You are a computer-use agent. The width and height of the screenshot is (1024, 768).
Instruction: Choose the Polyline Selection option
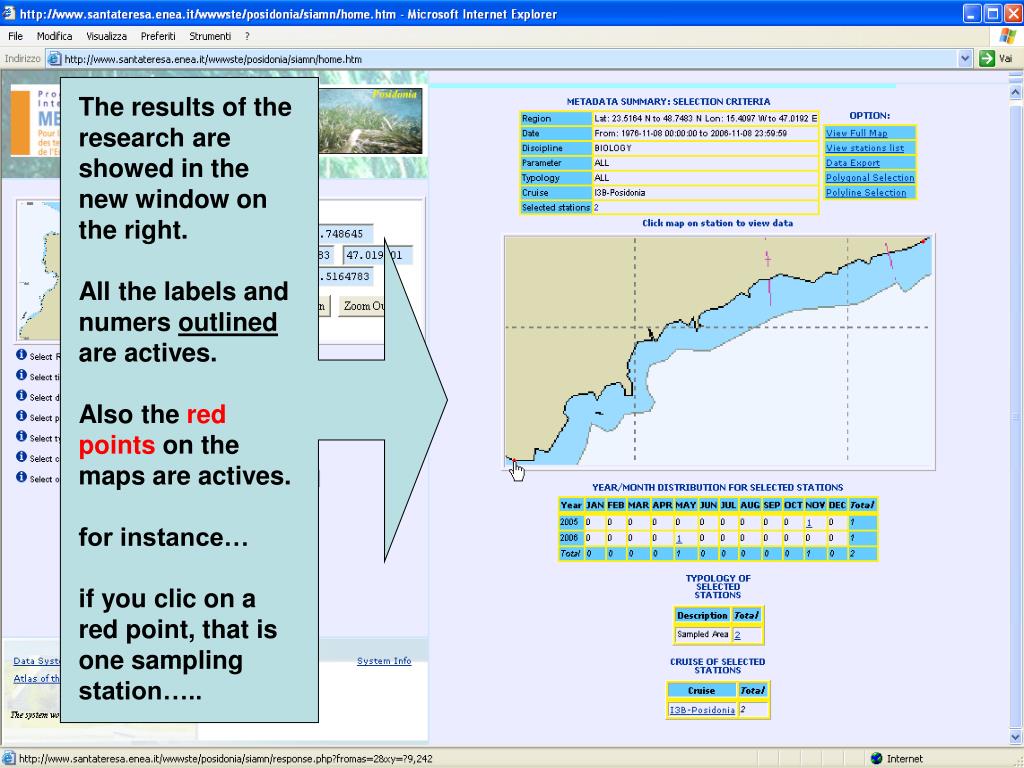point(866,193)
